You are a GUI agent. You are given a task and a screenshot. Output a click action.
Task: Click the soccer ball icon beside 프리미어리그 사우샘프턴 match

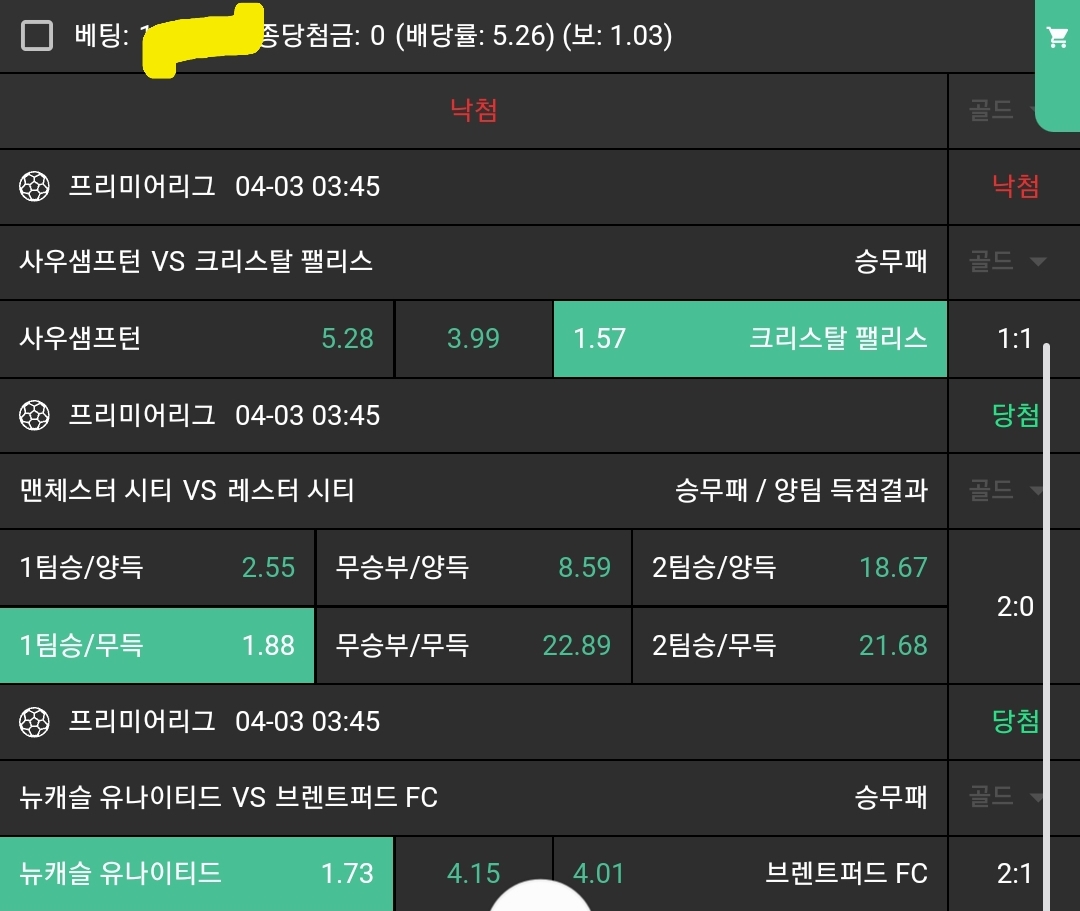click(35, 187)
